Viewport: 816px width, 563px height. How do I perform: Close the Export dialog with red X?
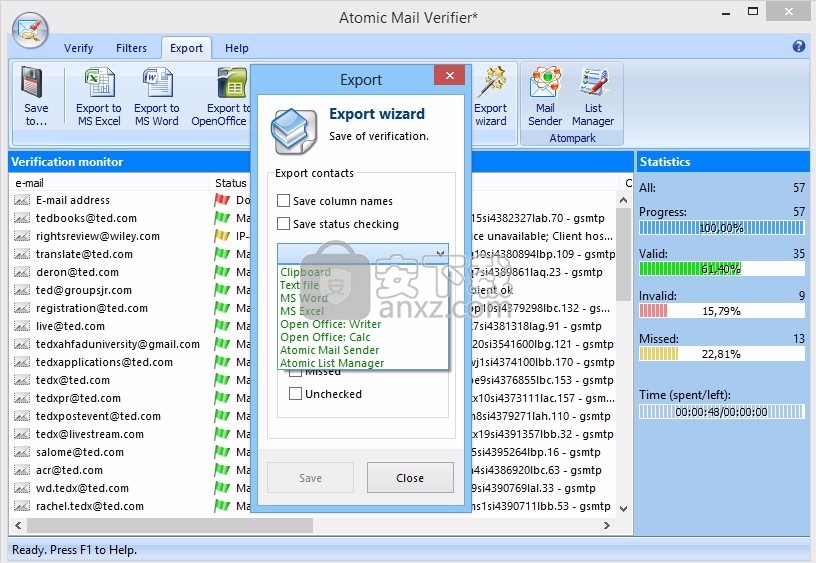(x=450, y=75)
